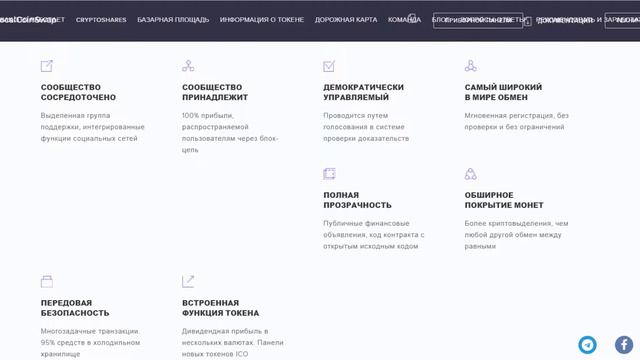The height and width of the screenshot is (360, 640).
Task: Click the icon above ОБШИРНОЕ ПОКРЫТИЕ МОНЕТ
Action: 471,173
